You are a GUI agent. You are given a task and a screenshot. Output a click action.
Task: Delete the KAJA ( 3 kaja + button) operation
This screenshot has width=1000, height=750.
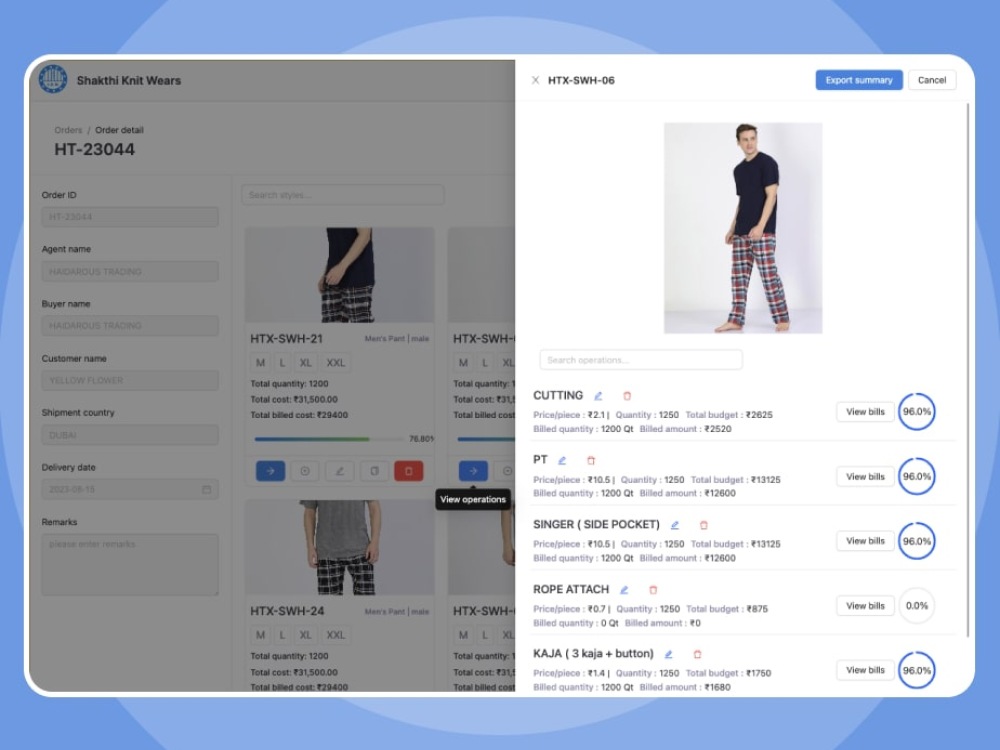(x=697, y=654)
